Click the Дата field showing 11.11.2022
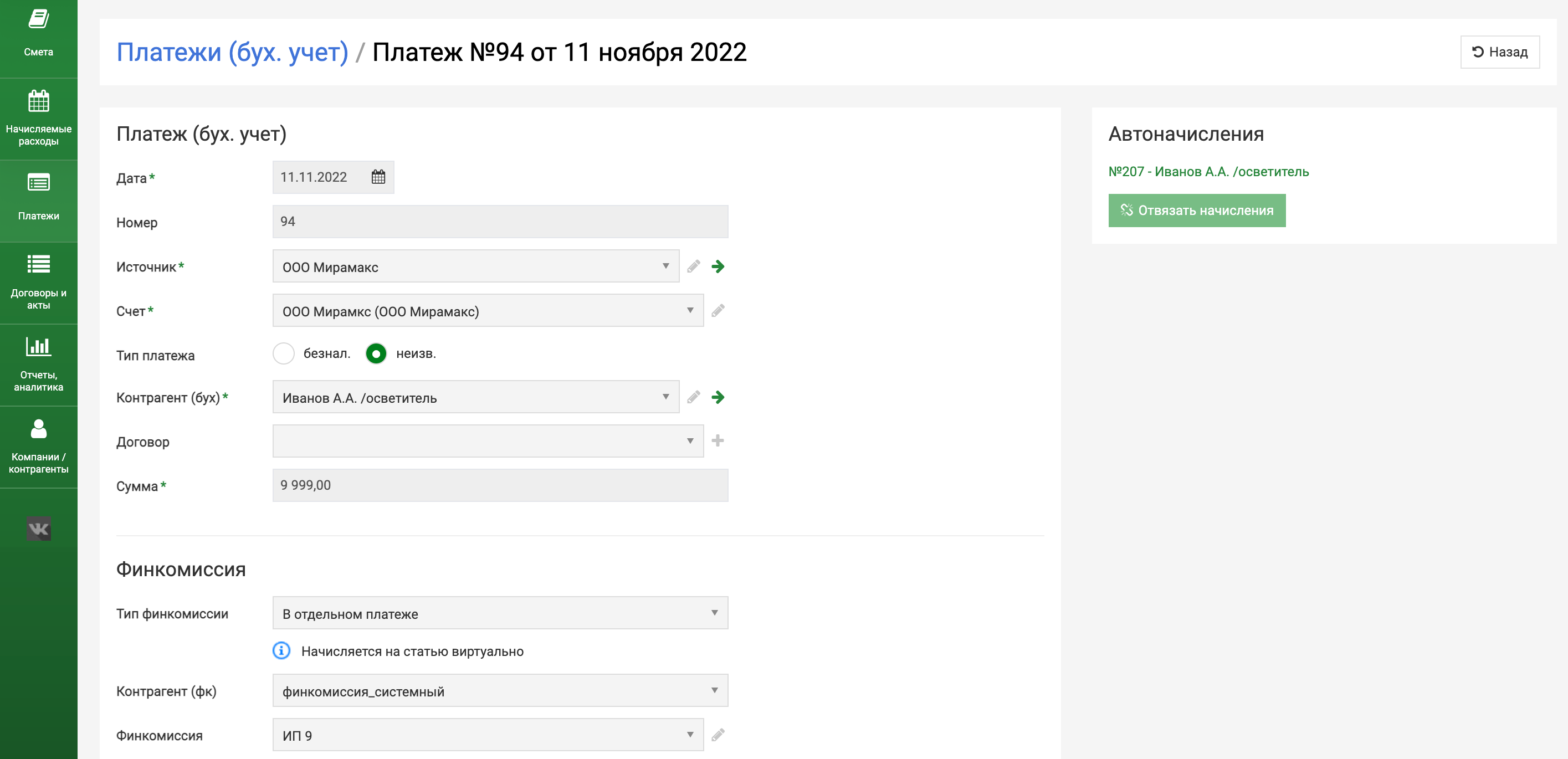 (x=333, y=177)
